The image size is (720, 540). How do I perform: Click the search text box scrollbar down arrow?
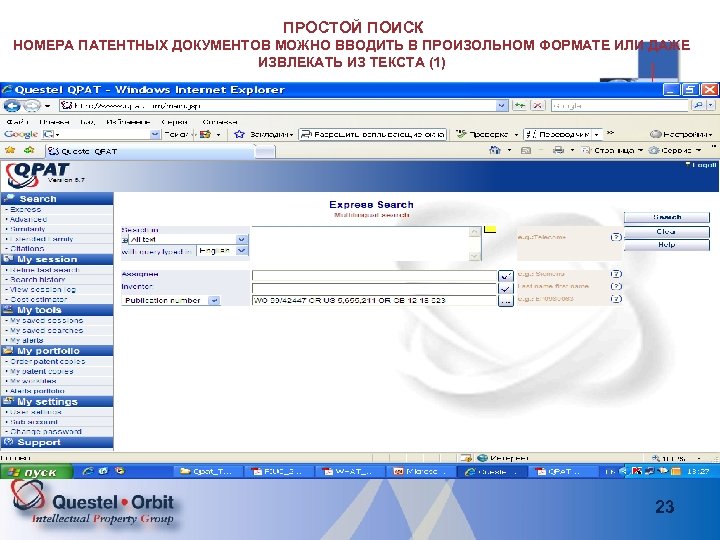475,256
